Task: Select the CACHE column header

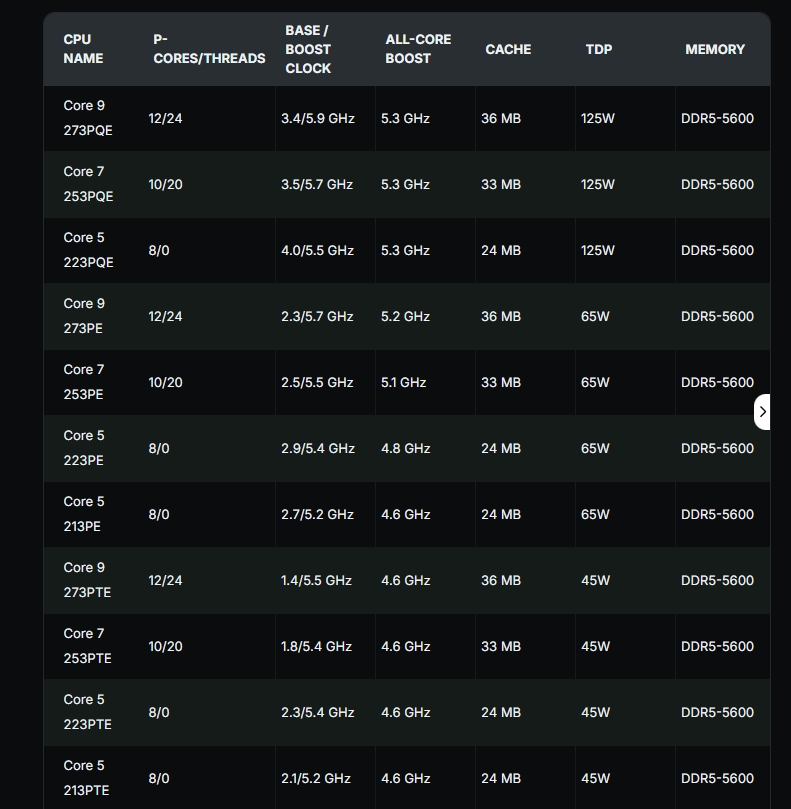Action: tap(508, 49)
